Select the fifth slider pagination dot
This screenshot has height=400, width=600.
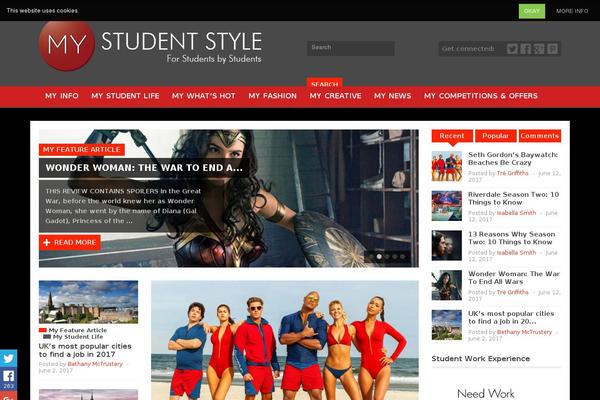coord(403,256)
